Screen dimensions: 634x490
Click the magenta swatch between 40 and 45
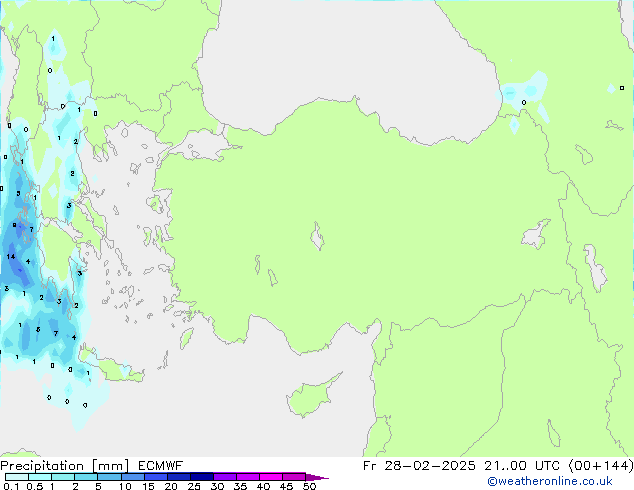(x=271, y=477)
